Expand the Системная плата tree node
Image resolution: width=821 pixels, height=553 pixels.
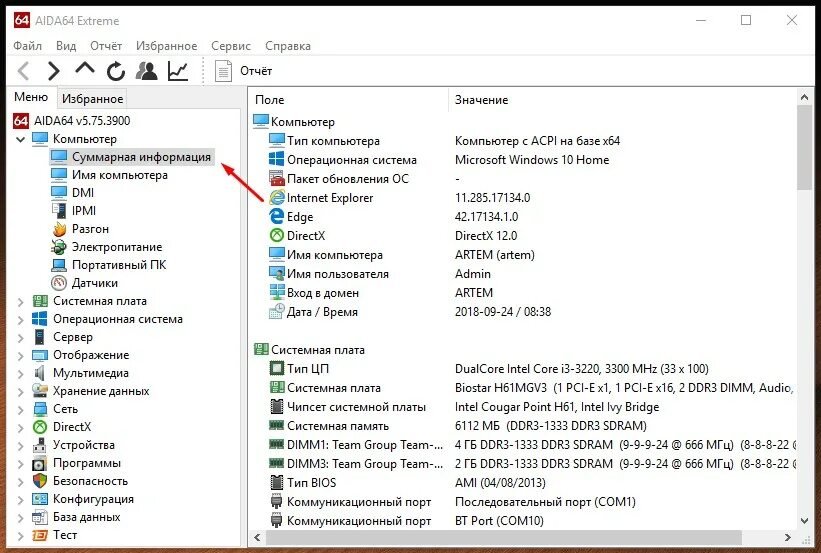(x=20, y=302)
